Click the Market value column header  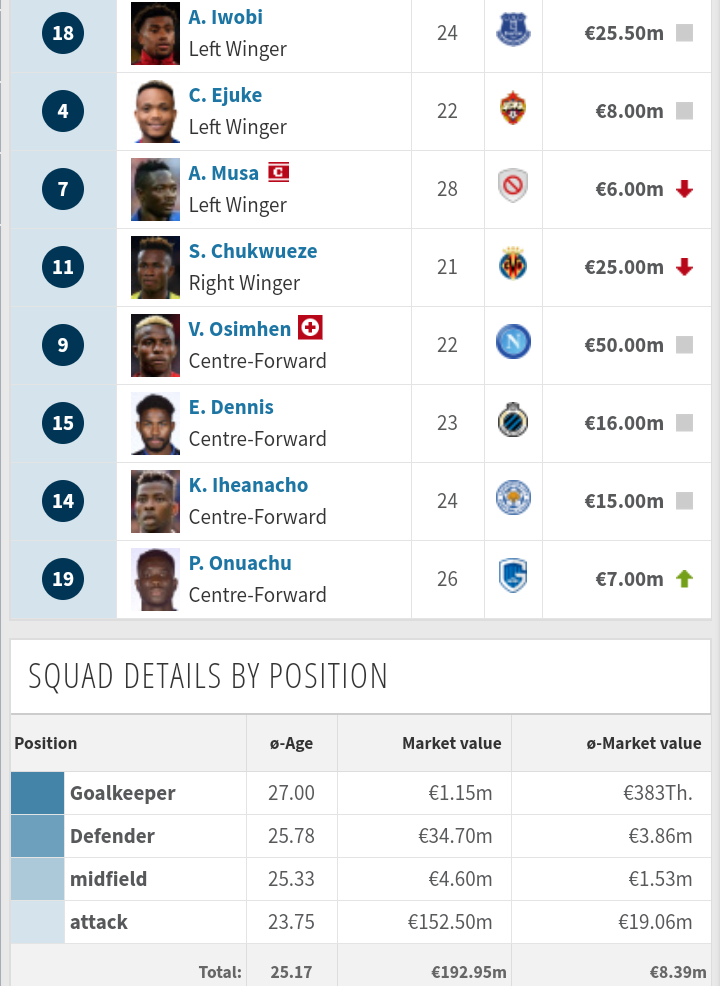(451, 743)
